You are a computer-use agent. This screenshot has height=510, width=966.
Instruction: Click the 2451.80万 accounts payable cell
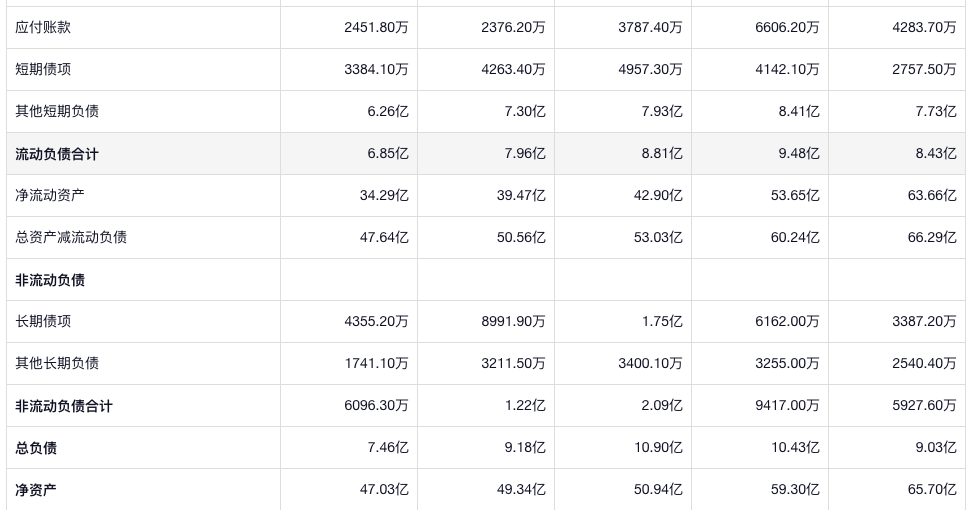(376, 28)
